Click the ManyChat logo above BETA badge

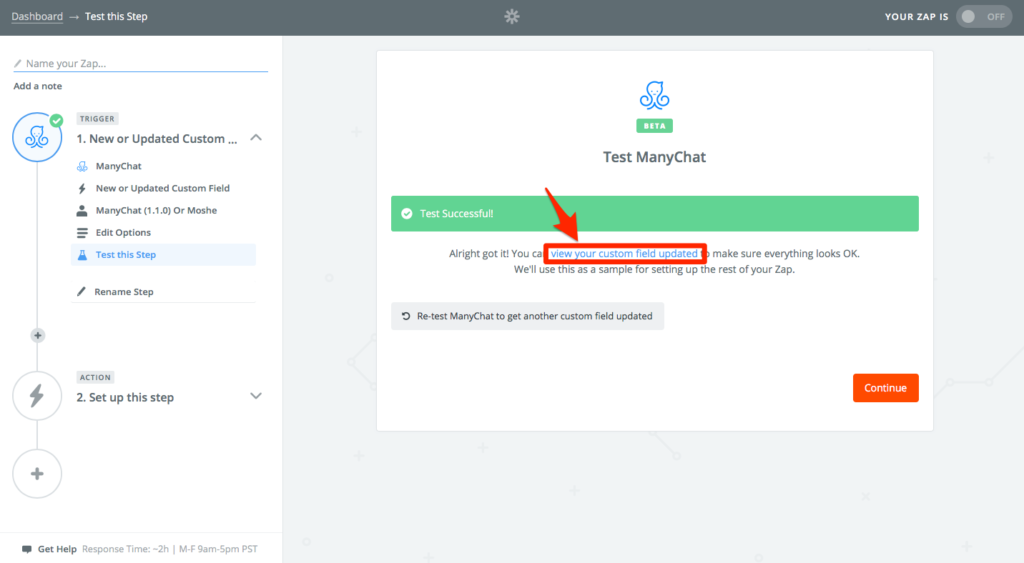[x=654, y=95]
